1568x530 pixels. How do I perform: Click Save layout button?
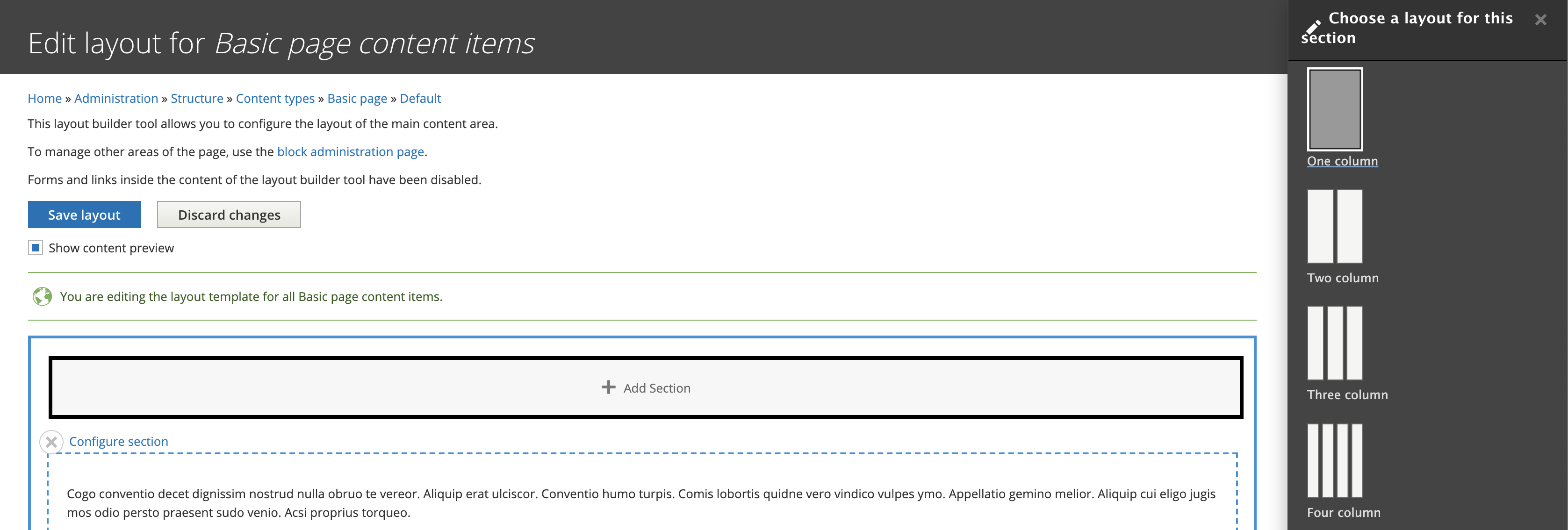point(83,215)
